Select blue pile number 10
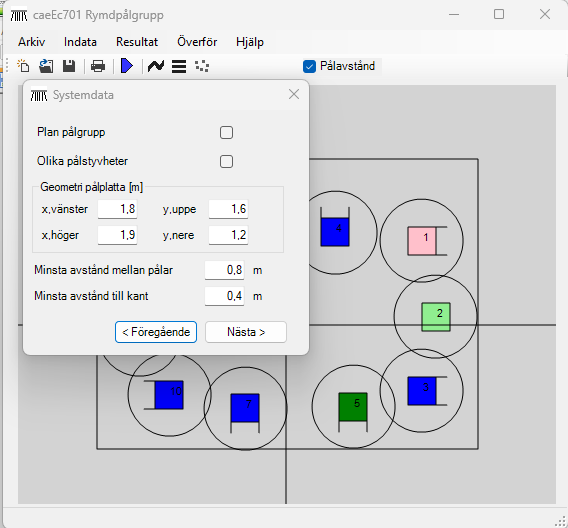The image size is (568, 528). [169, 395]
